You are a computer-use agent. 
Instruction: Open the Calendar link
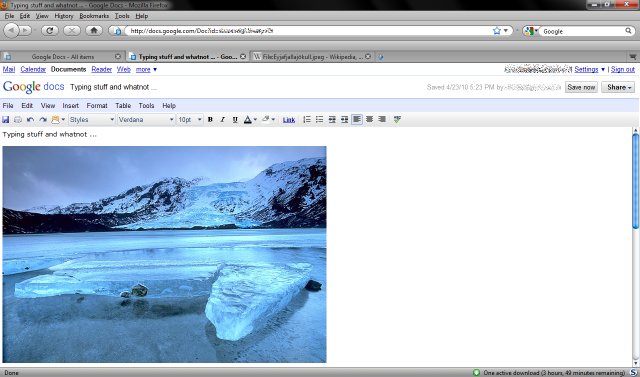33,69
